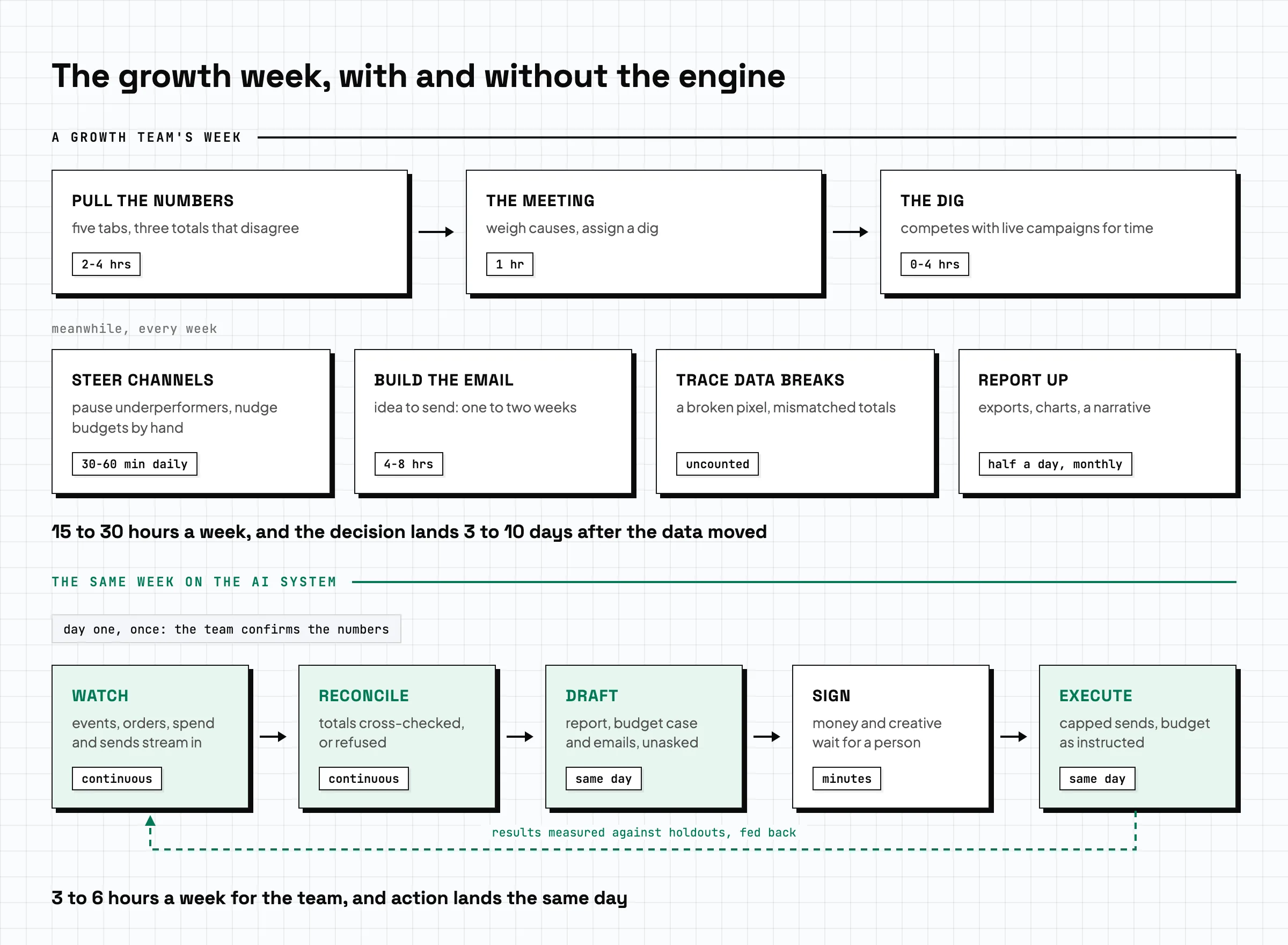Select the 'SIGN' card heading
Image resolution: width=1288 pixels, height=945 pixels.
[831, 696]
